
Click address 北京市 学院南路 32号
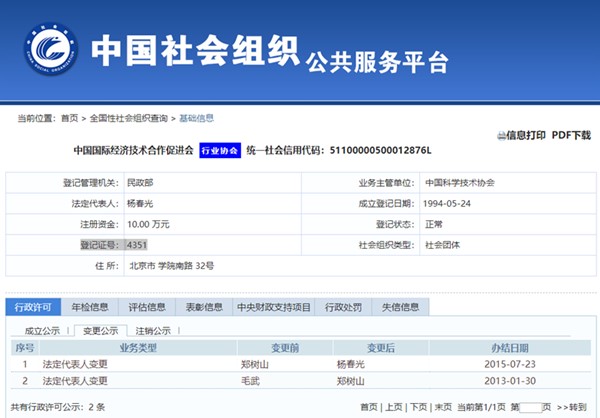click(x=172, y=266)
